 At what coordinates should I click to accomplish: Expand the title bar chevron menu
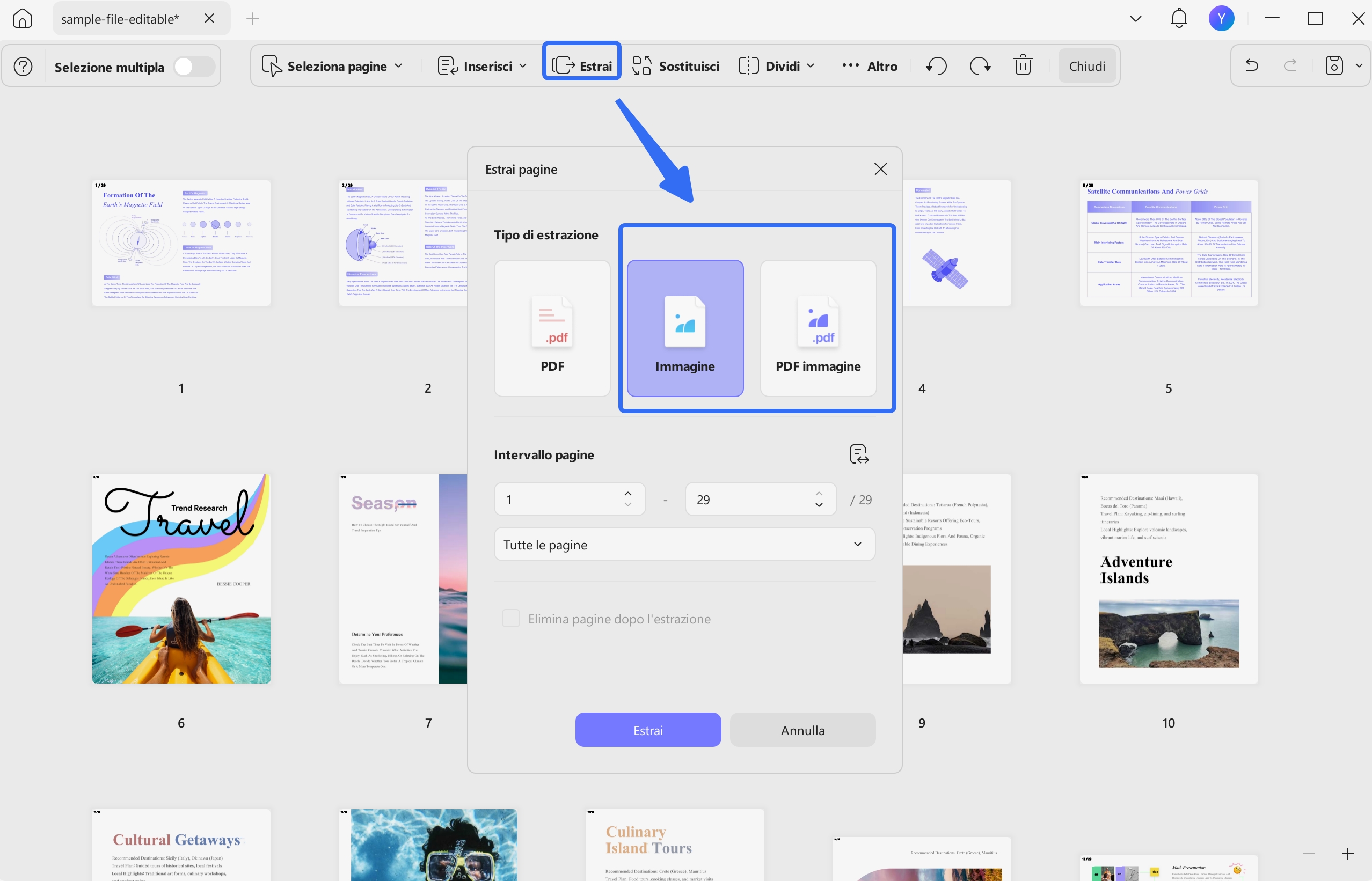coord(1136,19)
